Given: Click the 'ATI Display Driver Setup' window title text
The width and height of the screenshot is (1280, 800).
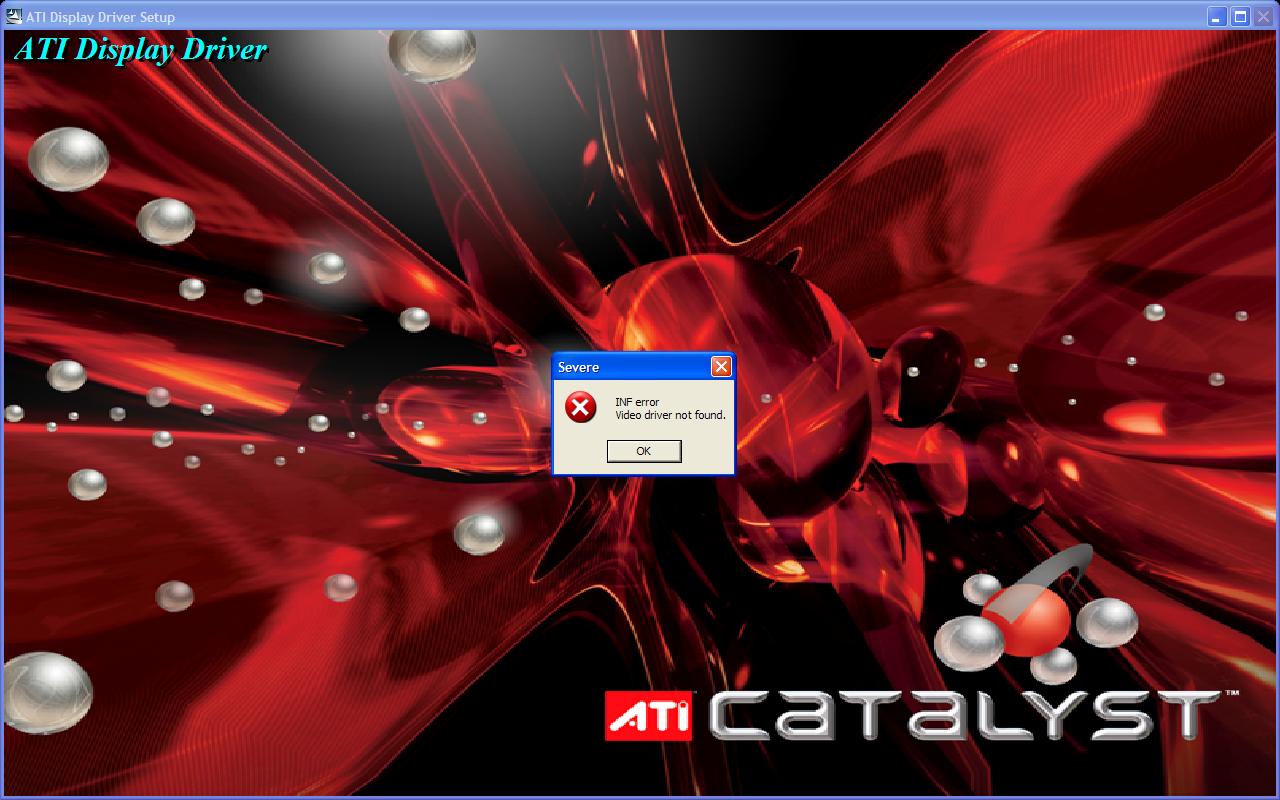Looking at the screenshot, I should [x=100, y=17].
